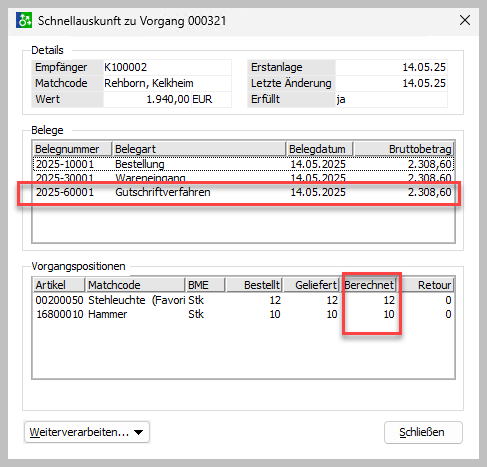Click the Weiterverarbeiten button label
Image resolution: width=487 pixels, height=467 pixels.
coord(79,432)
